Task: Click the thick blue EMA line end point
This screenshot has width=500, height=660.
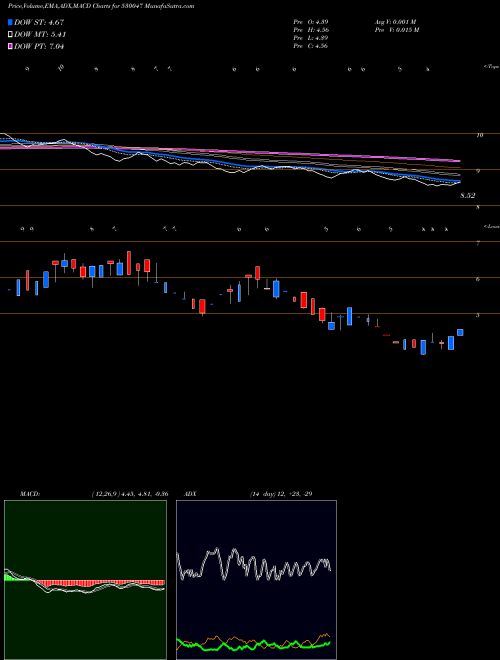Action: point(459,181)
